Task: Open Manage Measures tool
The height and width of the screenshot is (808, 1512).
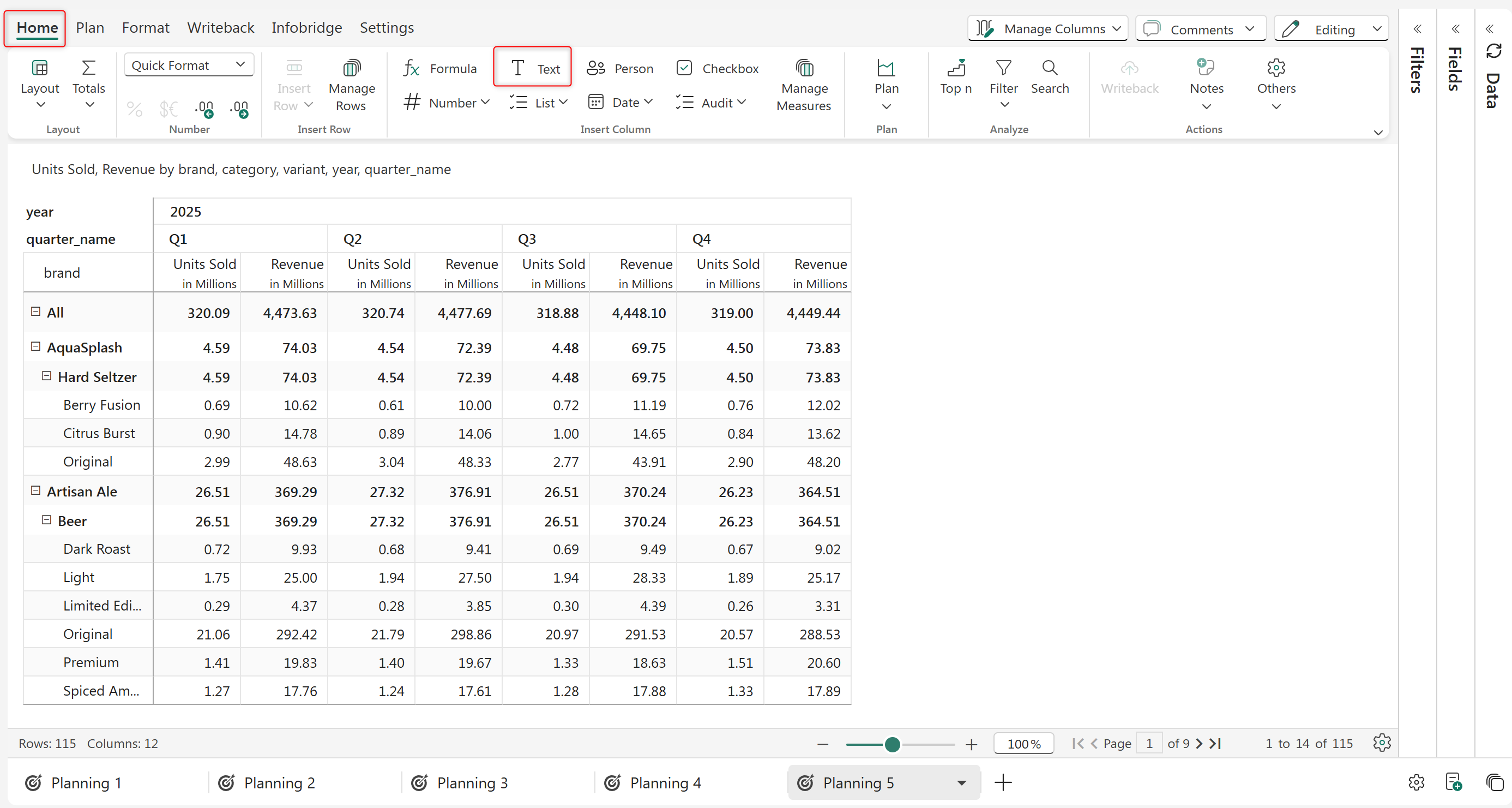Action: [x=804, y=85]
